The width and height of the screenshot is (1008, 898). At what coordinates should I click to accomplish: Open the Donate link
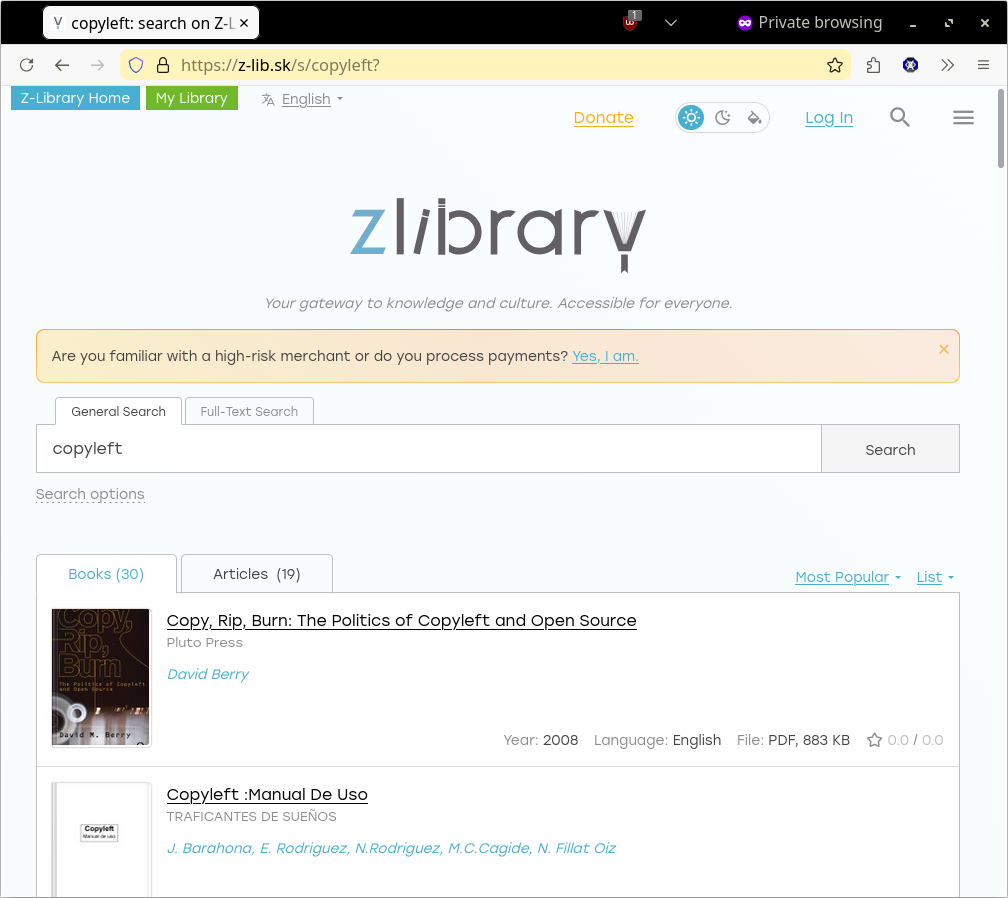(603, 118)
